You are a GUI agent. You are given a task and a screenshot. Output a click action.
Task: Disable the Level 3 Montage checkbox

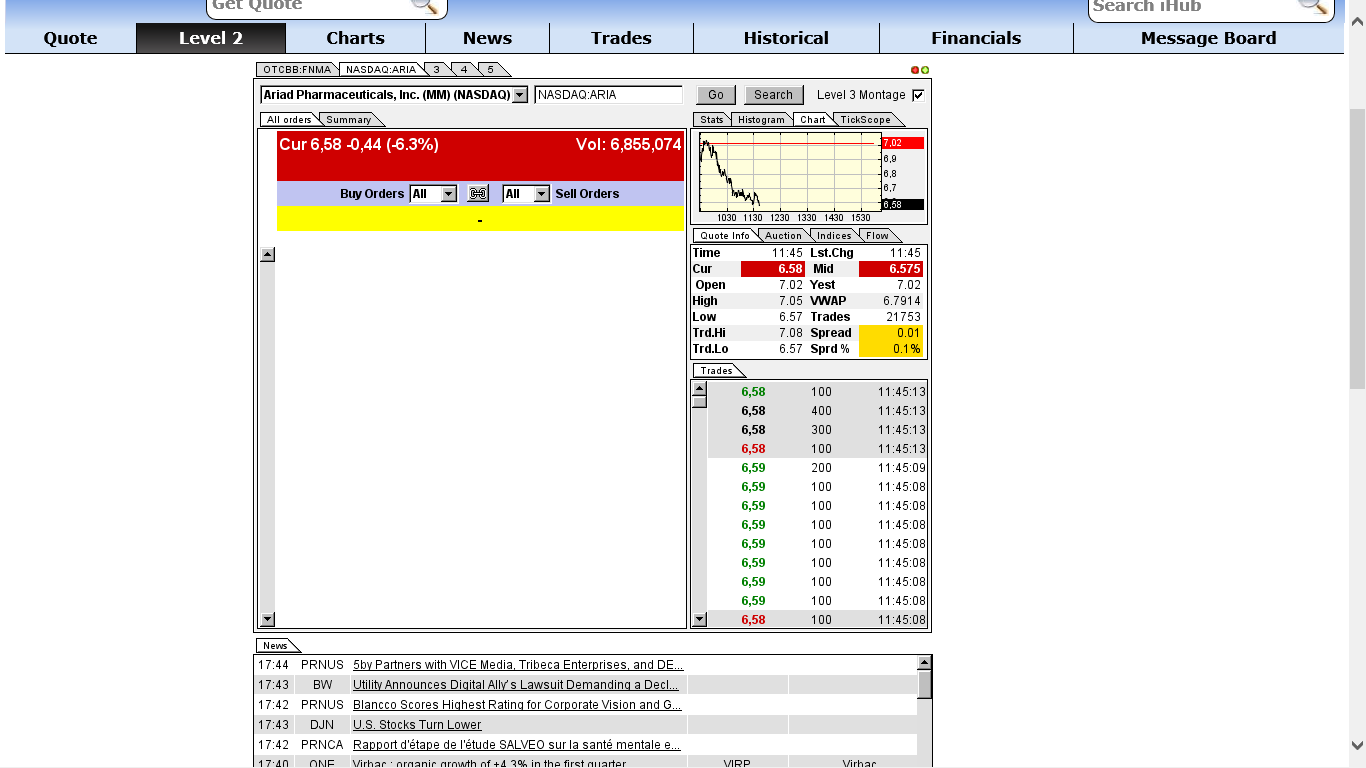point(916,94)
